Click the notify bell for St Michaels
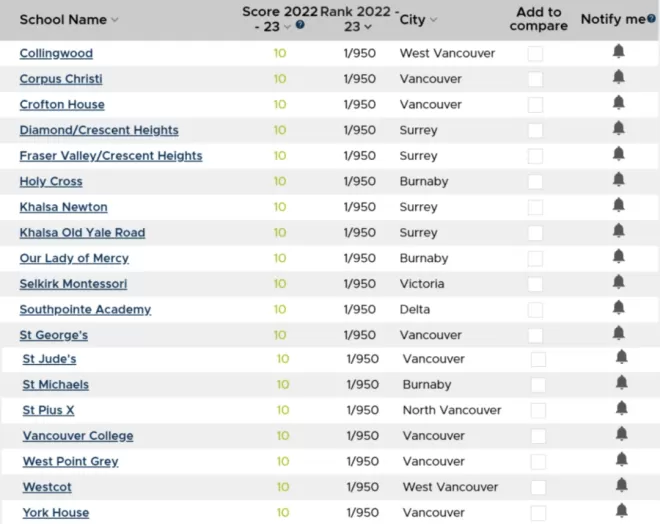The width and height of the screenshot is (660, 524). click(622, 383)
